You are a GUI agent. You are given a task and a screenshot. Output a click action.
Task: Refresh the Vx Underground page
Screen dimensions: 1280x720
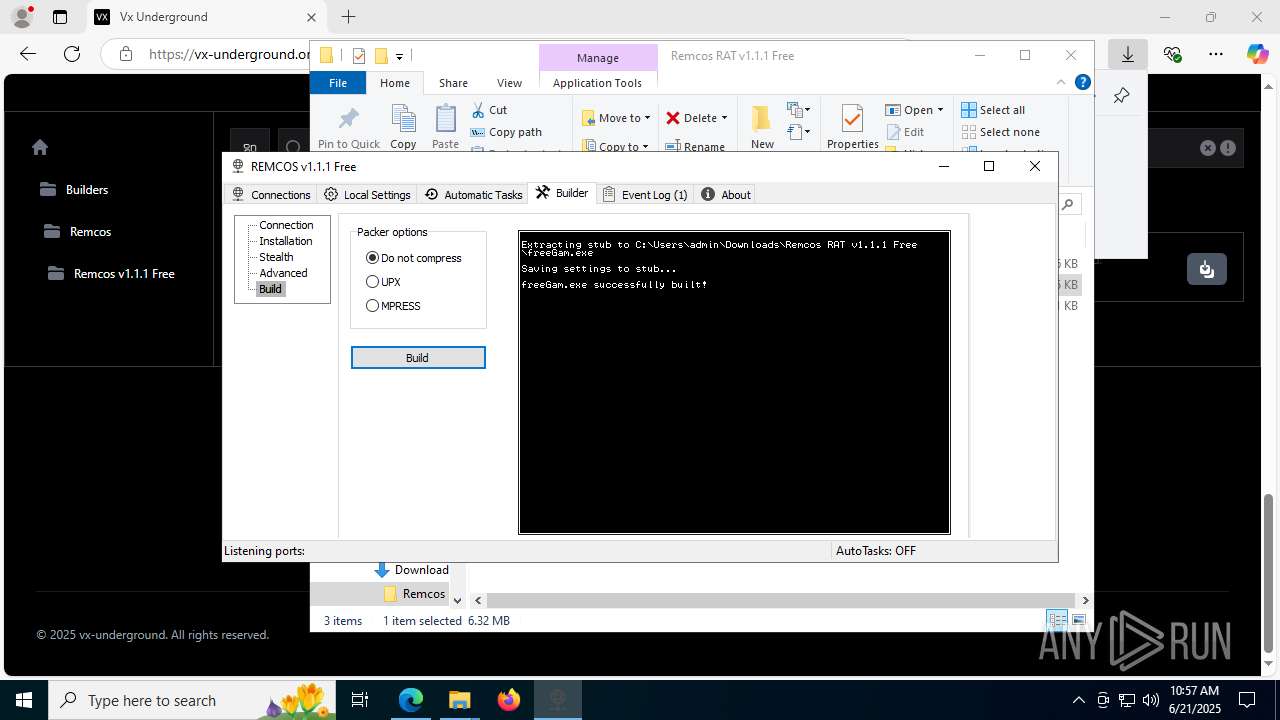[x=72, y=54]
